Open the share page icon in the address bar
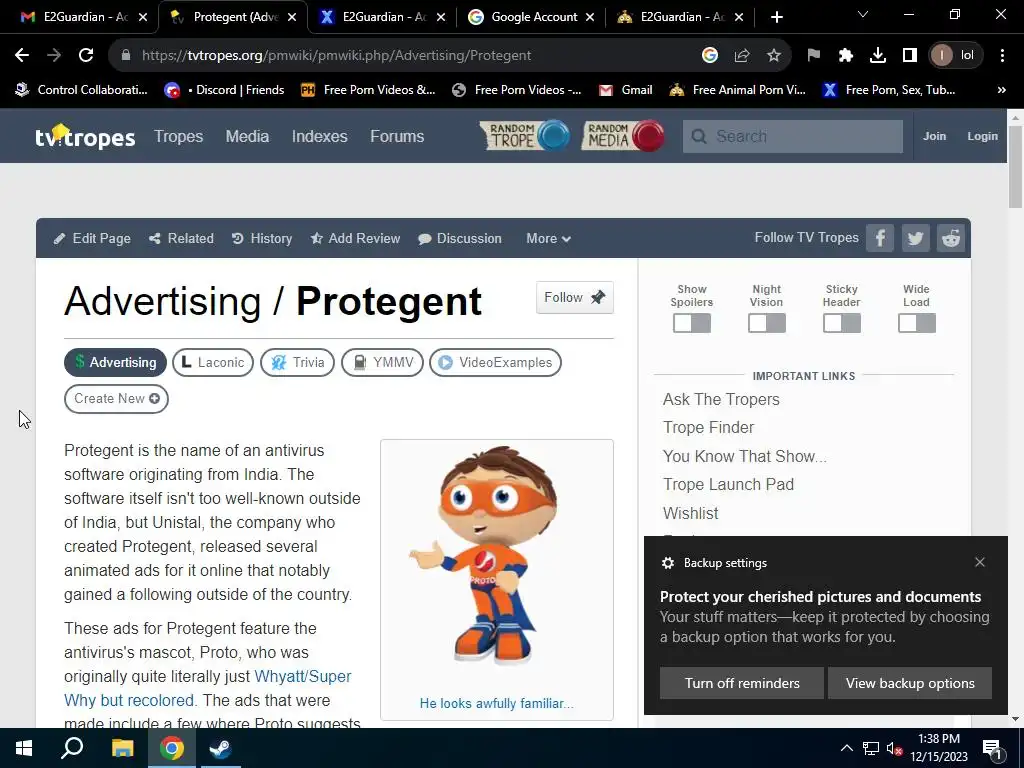Screen dimensions: 1024x768 pyautogui.click(x=742, y=56)
